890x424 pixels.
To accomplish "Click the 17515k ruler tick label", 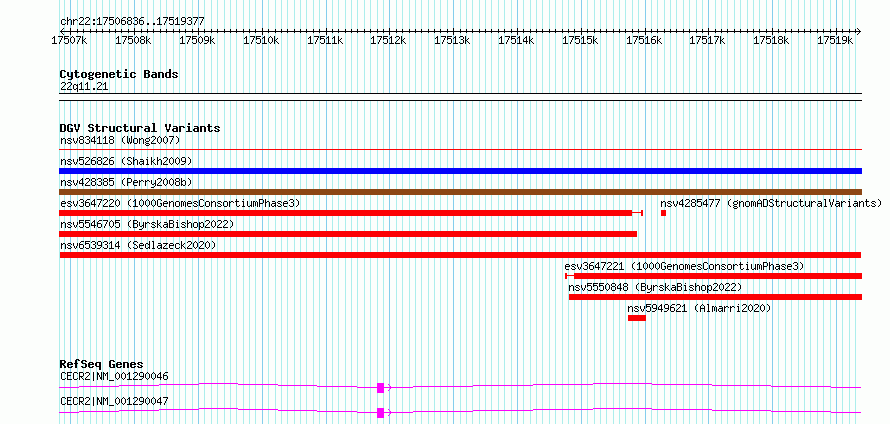I will pos(580,40).
